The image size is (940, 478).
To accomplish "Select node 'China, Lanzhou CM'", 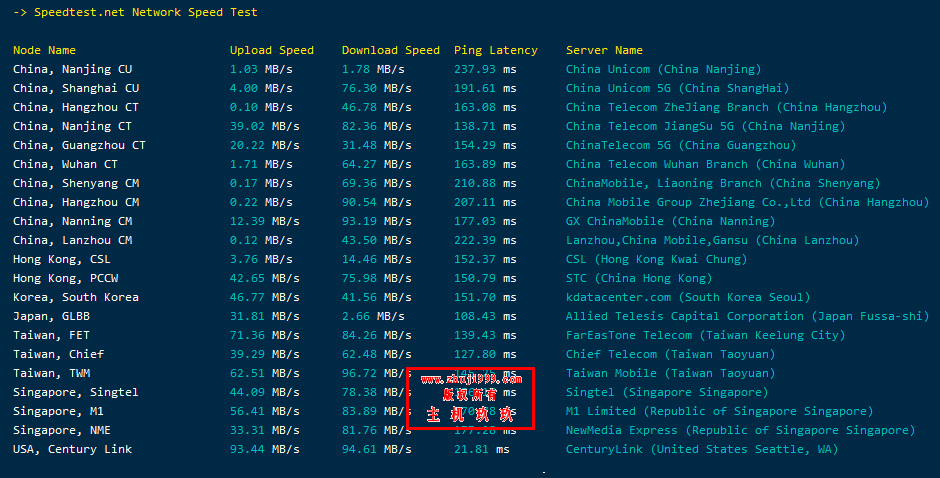I will pyautogui.click(x=73, y=240).
